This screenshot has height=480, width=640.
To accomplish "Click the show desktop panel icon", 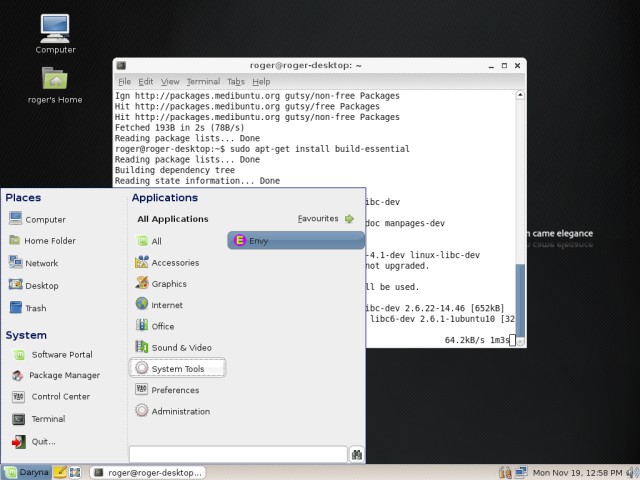I will pyautogui.click(x=75, y=472).
